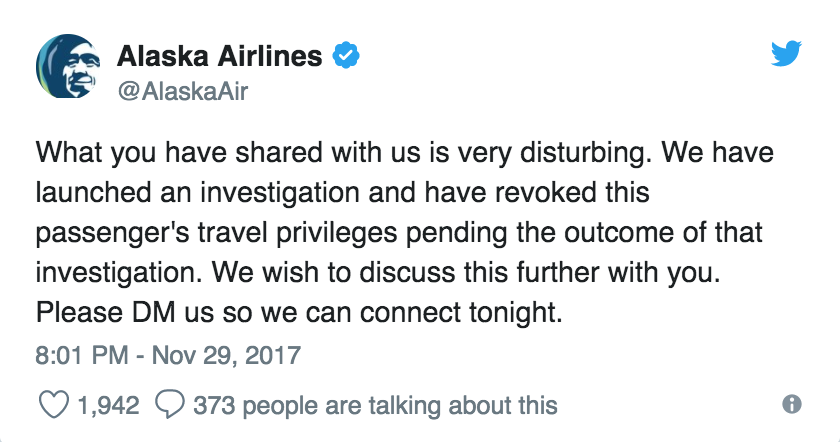Click the info circle icon

tap(792, 403)
